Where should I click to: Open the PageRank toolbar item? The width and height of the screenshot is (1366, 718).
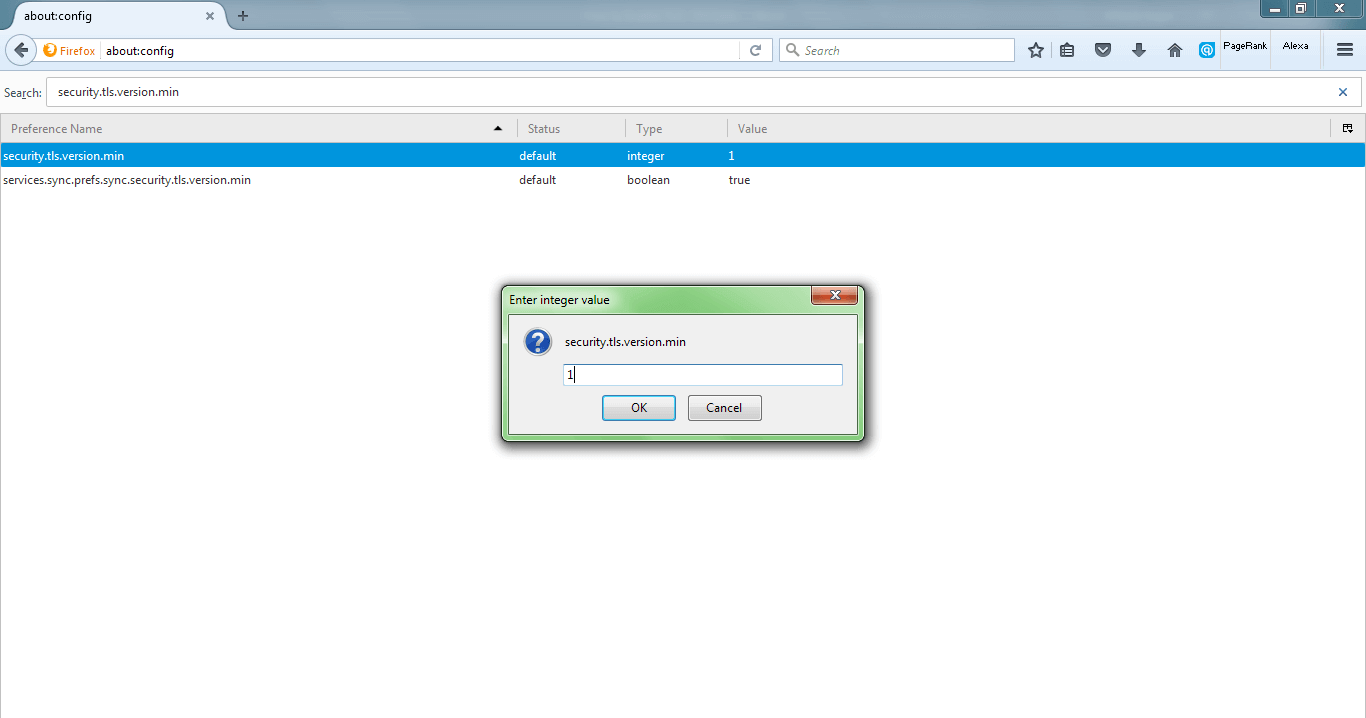pyautogui.click(x=1245, y=46)
